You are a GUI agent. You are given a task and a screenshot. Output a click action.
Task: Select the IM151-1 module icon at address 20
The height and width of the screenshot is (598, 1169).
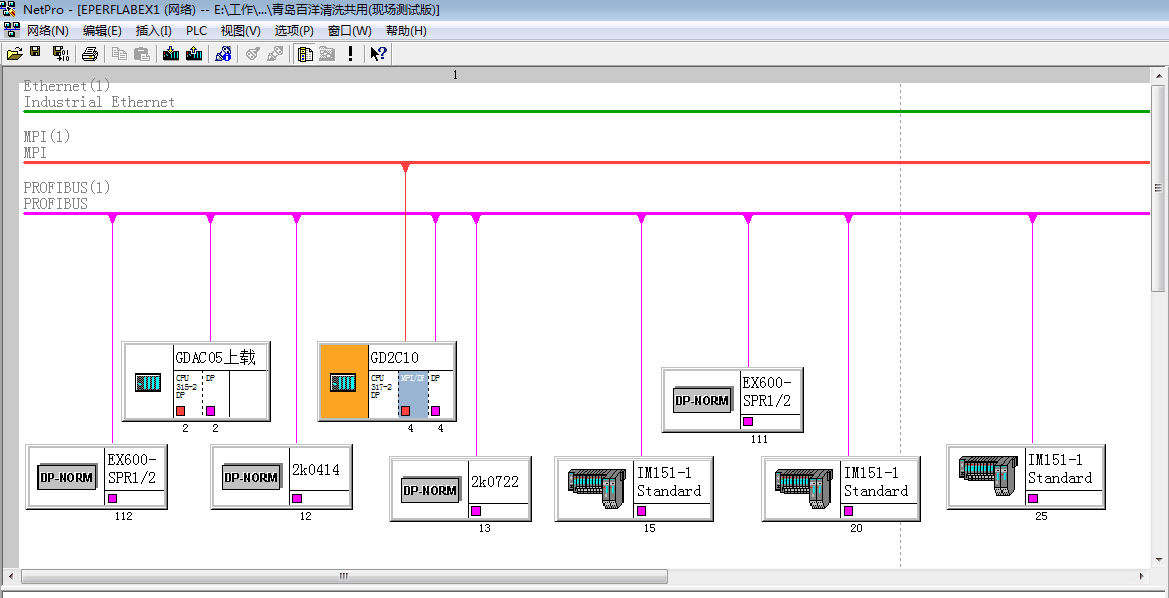(804, 488)
